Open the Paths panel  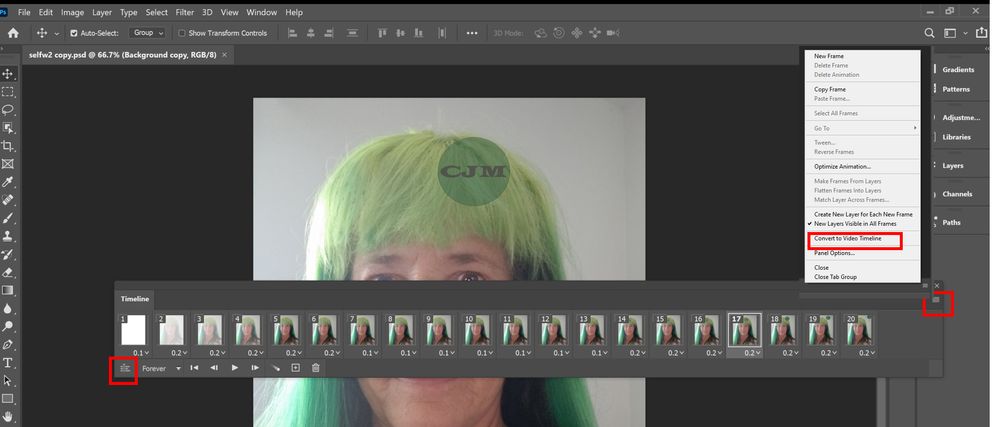pyautogui.click(x=951, y=223)
